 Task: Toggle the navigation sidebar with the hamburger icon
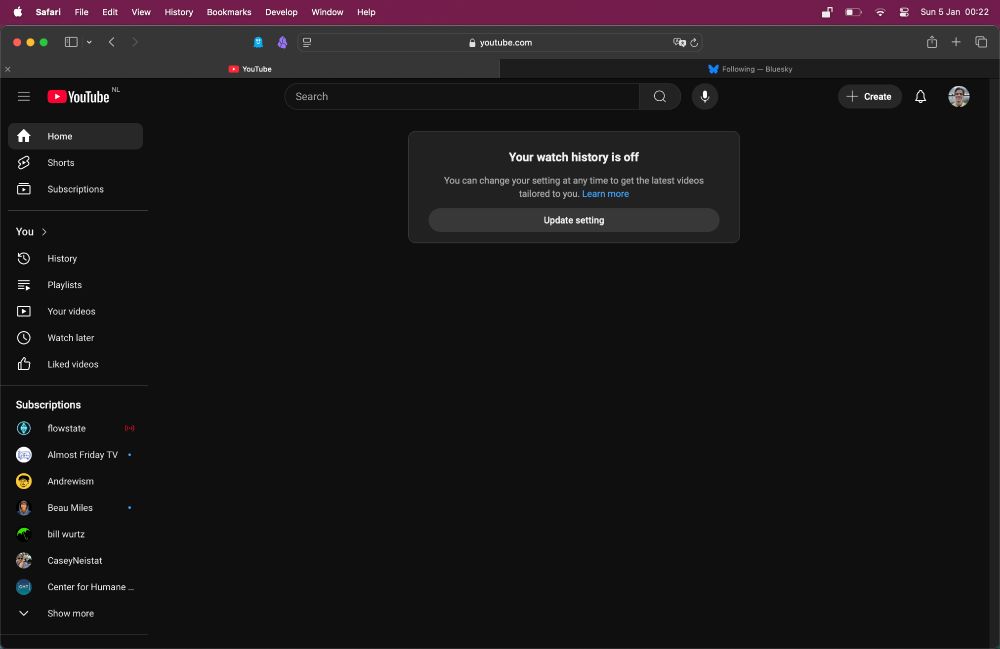24,96
